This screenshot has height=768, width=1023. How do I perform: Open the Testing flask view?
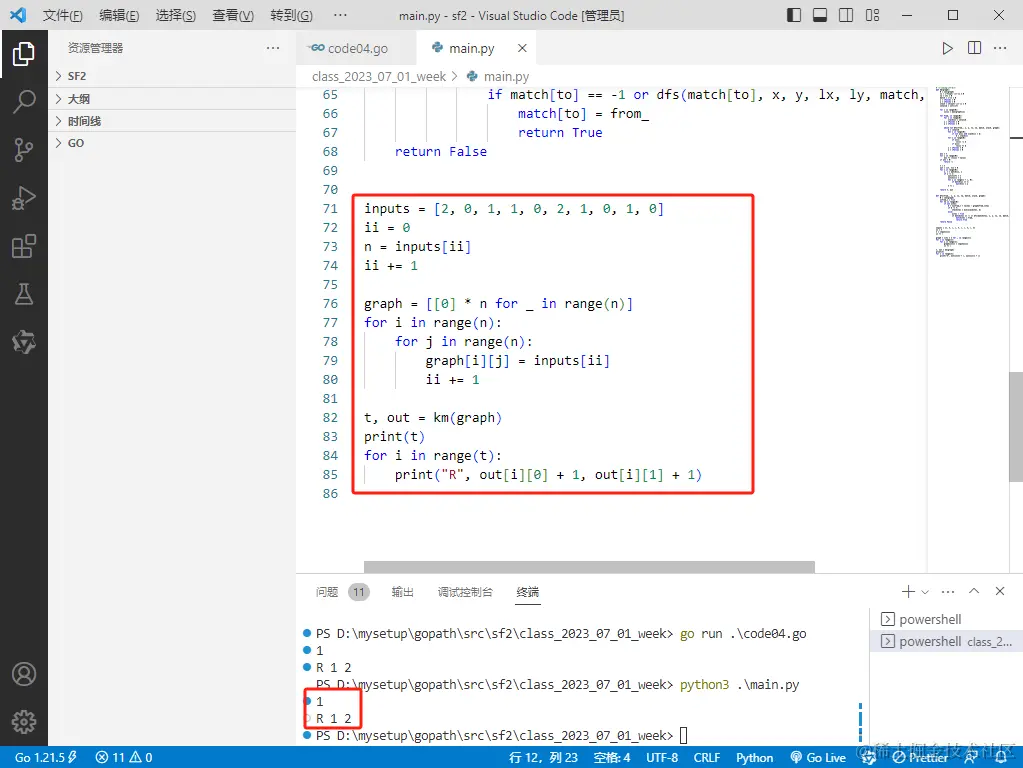23,294
